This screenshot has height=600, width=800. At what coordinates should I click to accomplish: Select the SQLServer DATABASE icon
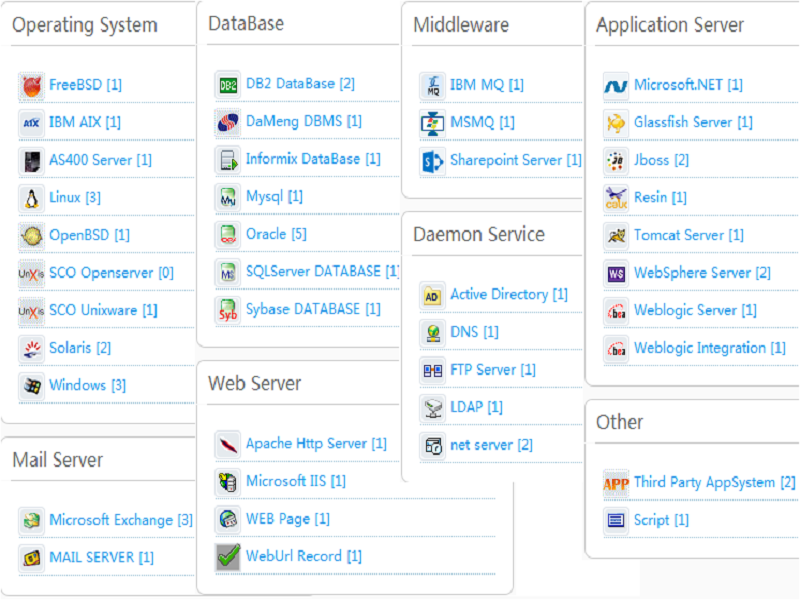click(228, 272)
